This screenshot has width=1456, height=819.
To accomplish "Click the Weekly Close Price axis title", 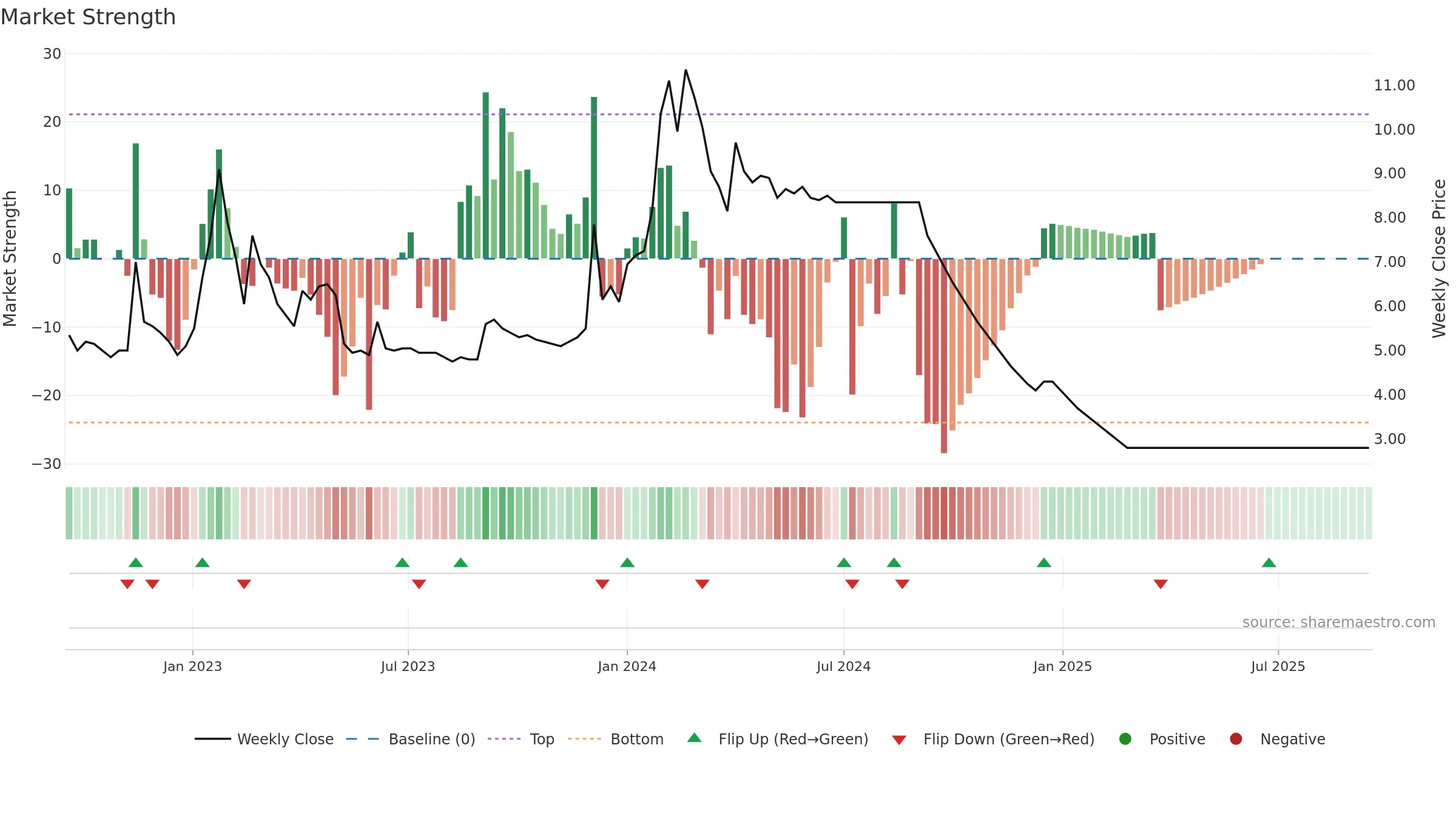I will click(x=1439, y=258).
